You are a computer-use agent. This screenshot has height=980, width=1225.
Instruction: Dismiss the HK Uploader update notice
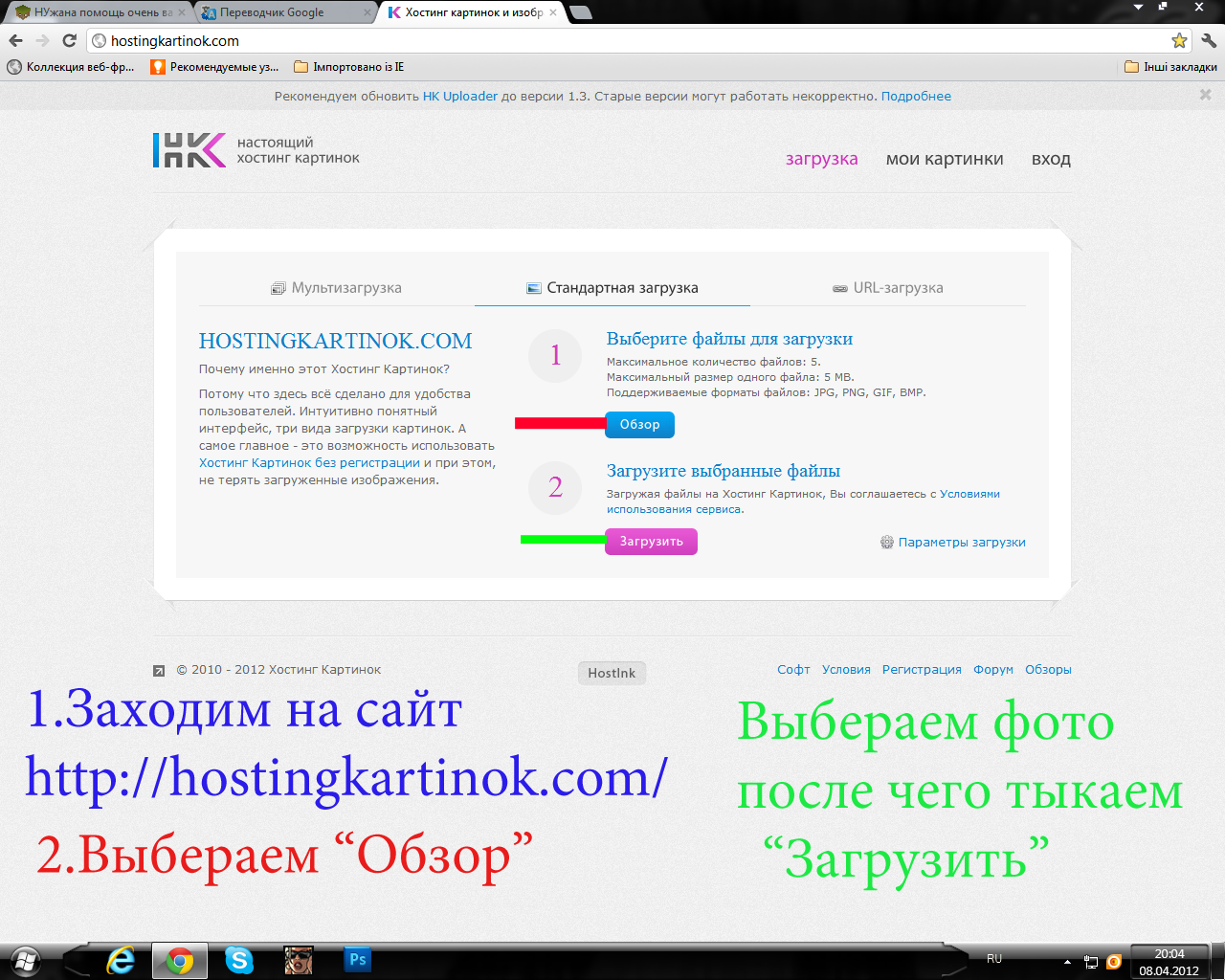(1206, 95)
